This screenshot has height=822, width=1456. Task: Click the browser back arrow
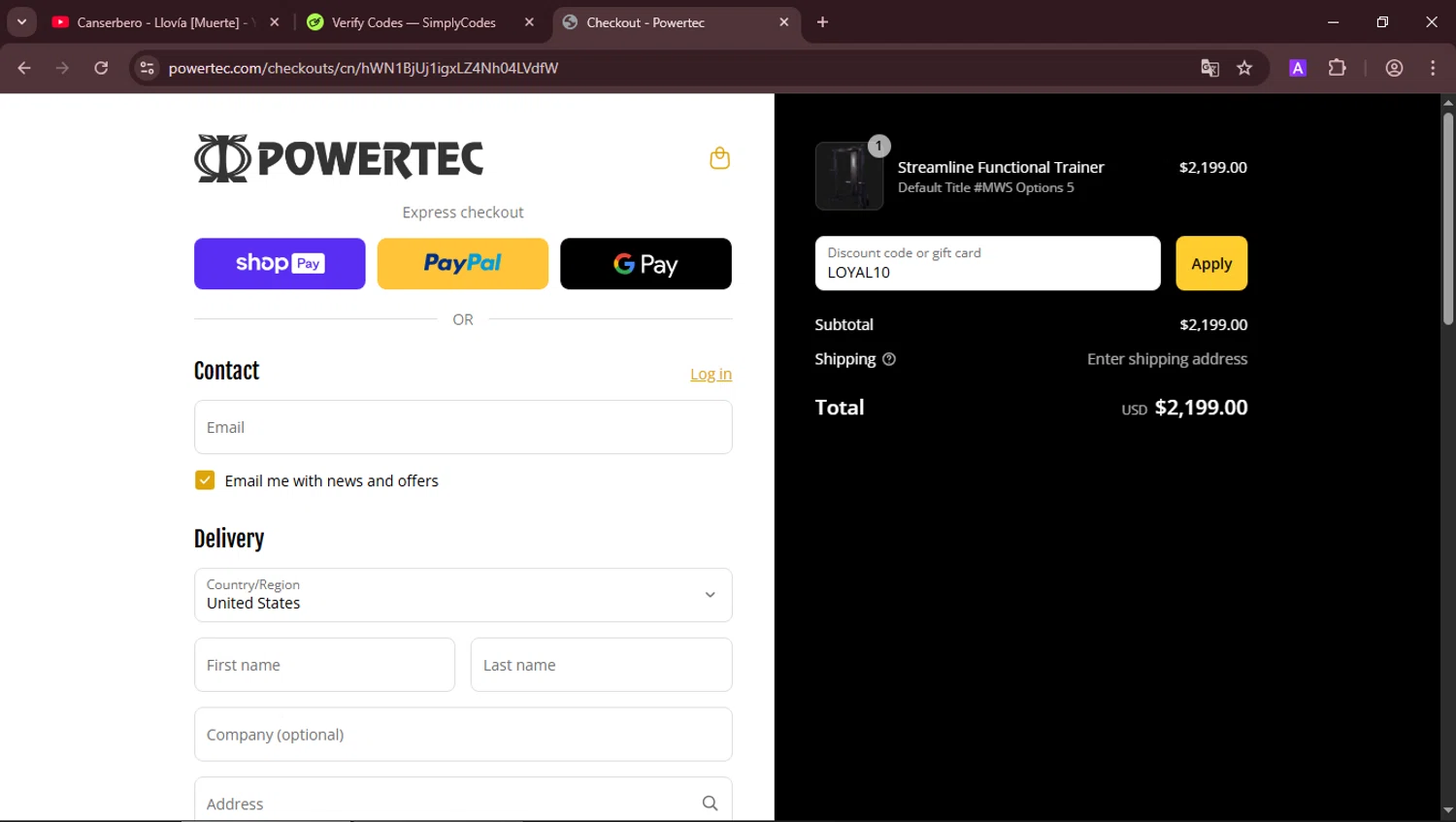point(24,68)
